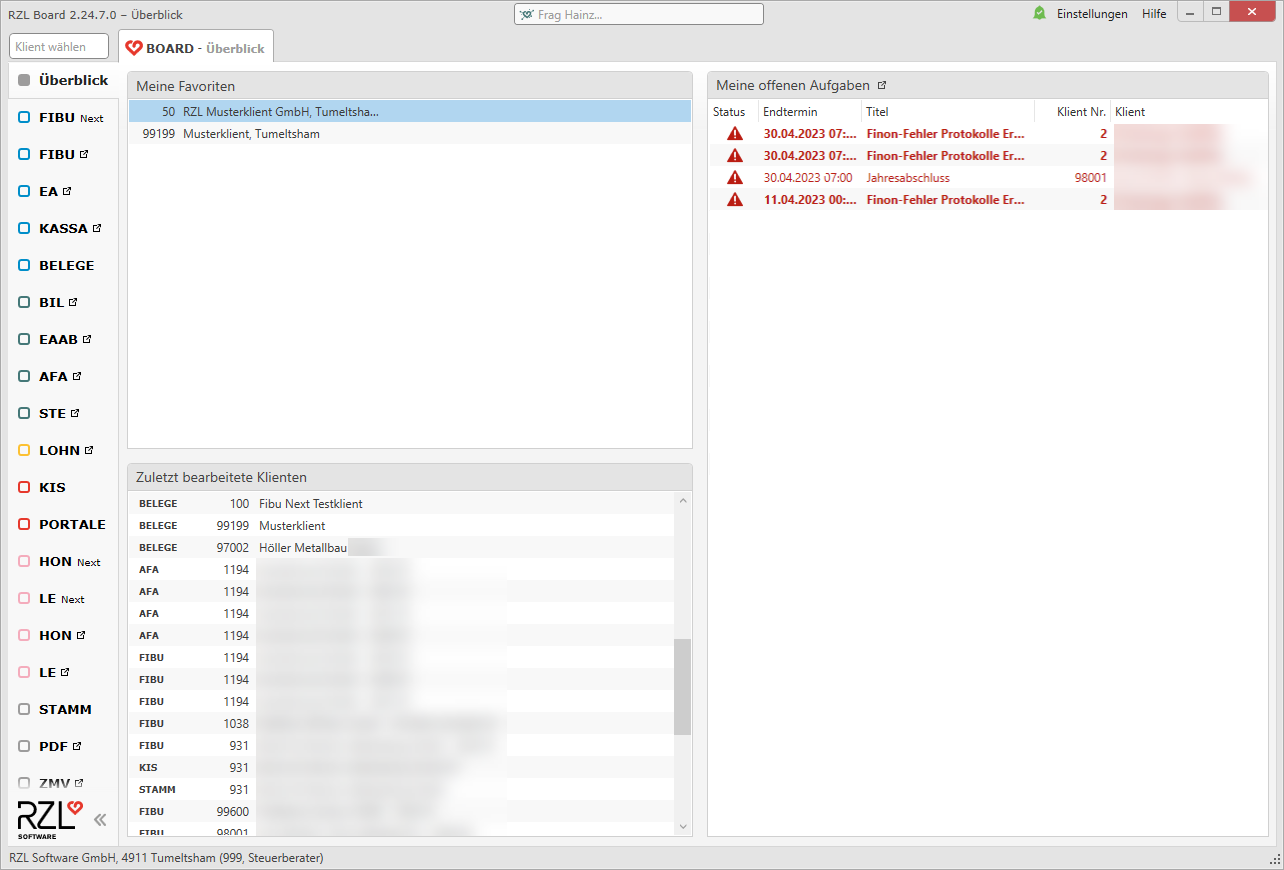Click the warning icon beside the Jahresabschluss task
This screenshot has height=870, width=1284.
click(x=735, y=177)
